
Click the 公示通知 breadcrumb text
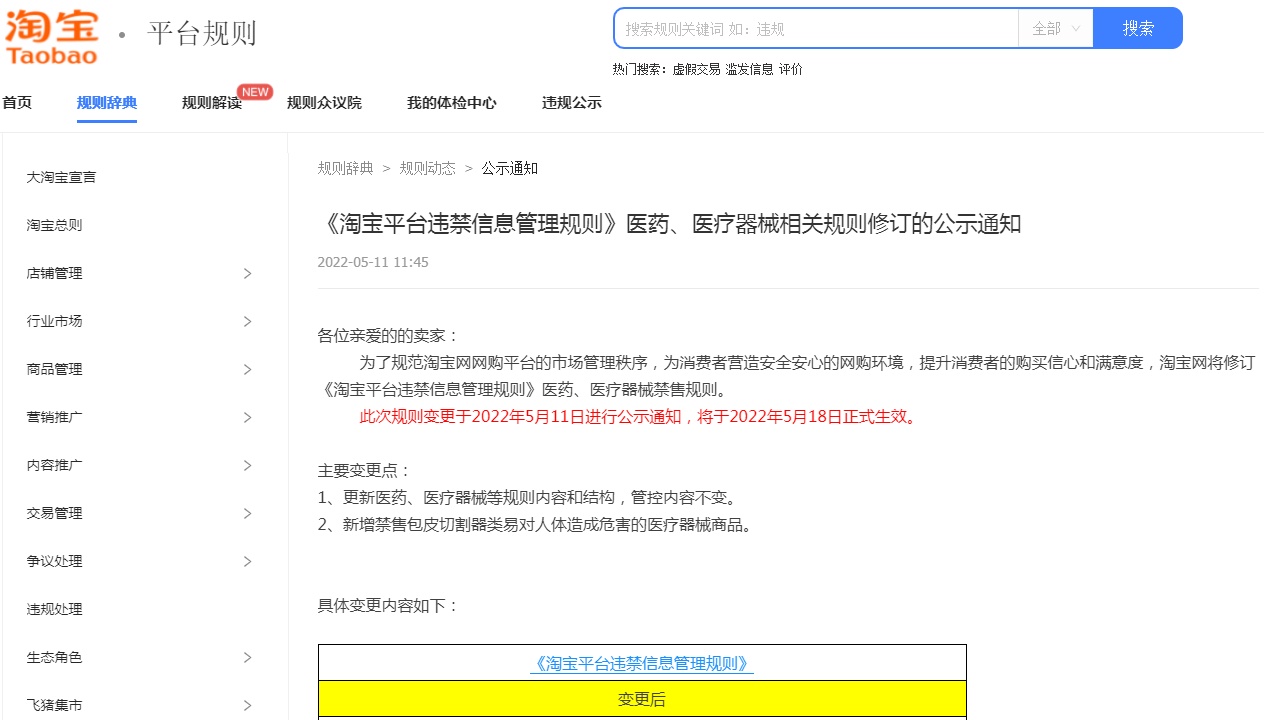click(x=510, y=168)
